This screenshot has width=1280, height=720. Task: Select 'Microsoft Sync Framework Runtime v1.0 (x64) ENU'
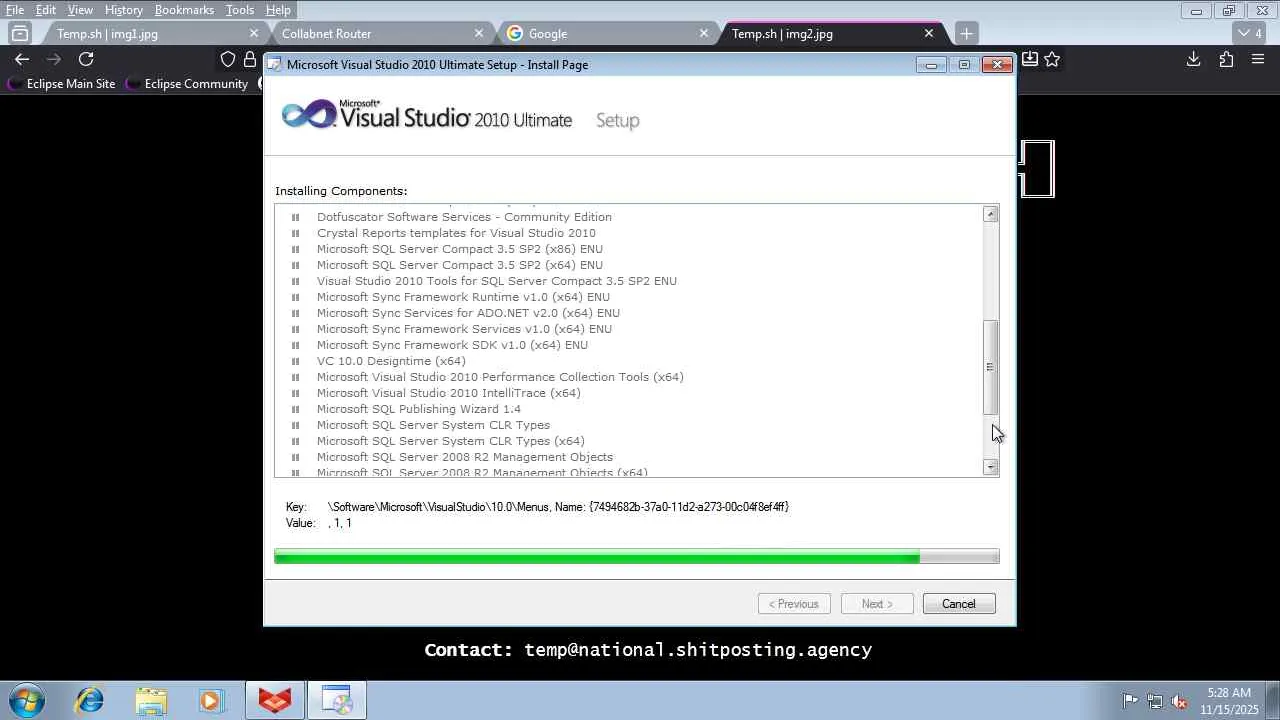(x=463, y=297)
